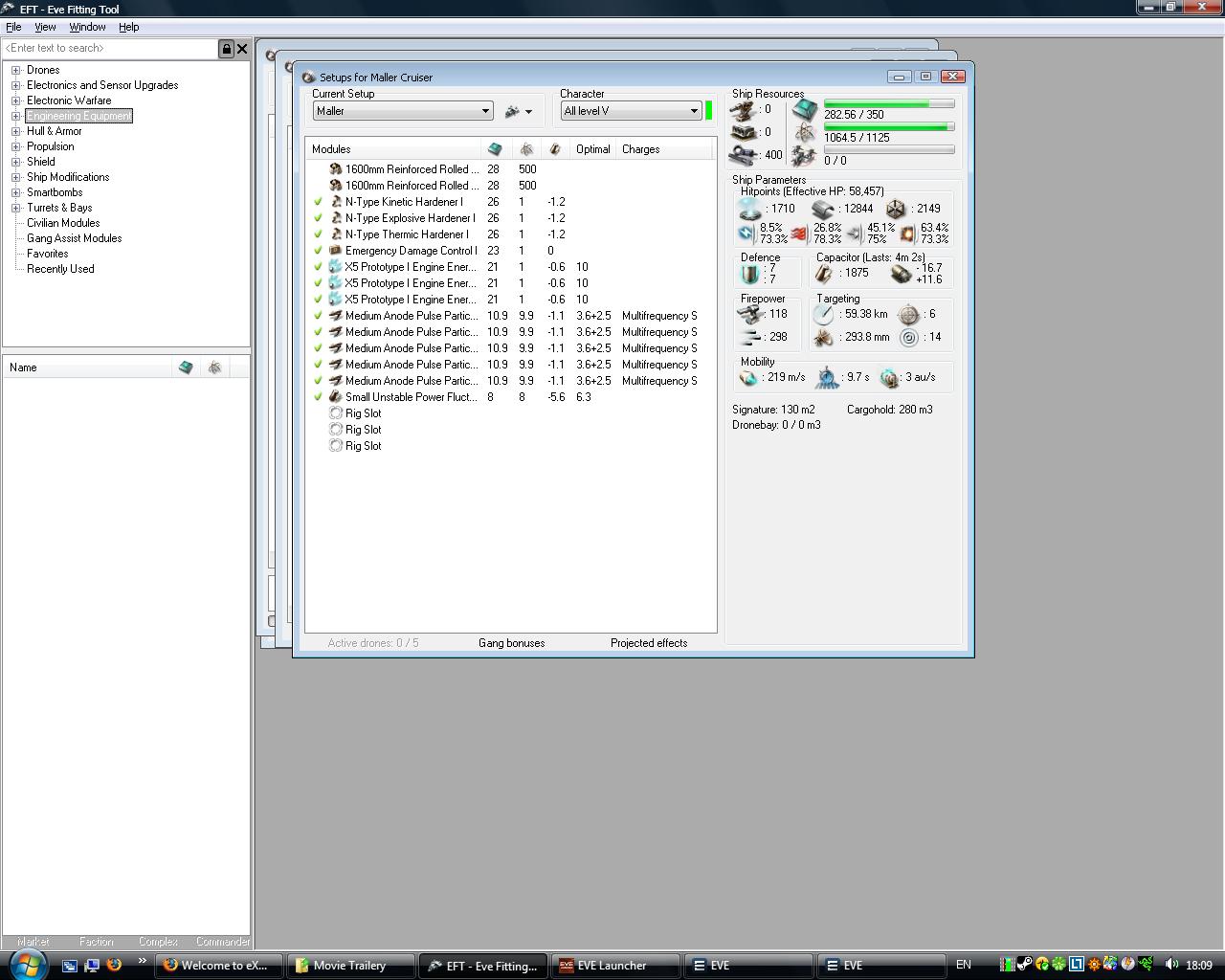Open the Character dropdown showing All level V
Viewport: 1225px width, 980px height.
pos(632,111)
